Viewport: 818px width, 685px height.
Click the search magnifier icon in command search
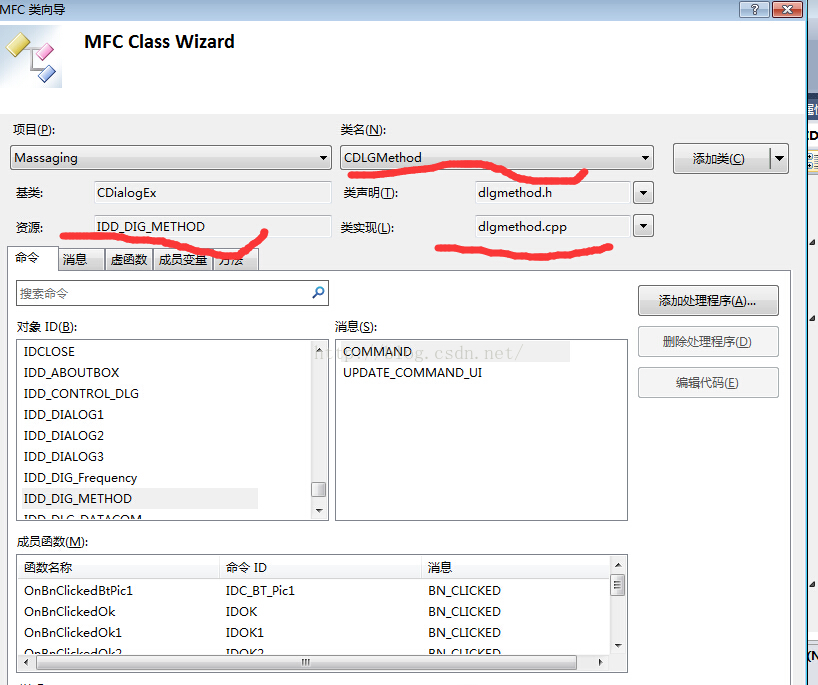[x=318, y=293]
